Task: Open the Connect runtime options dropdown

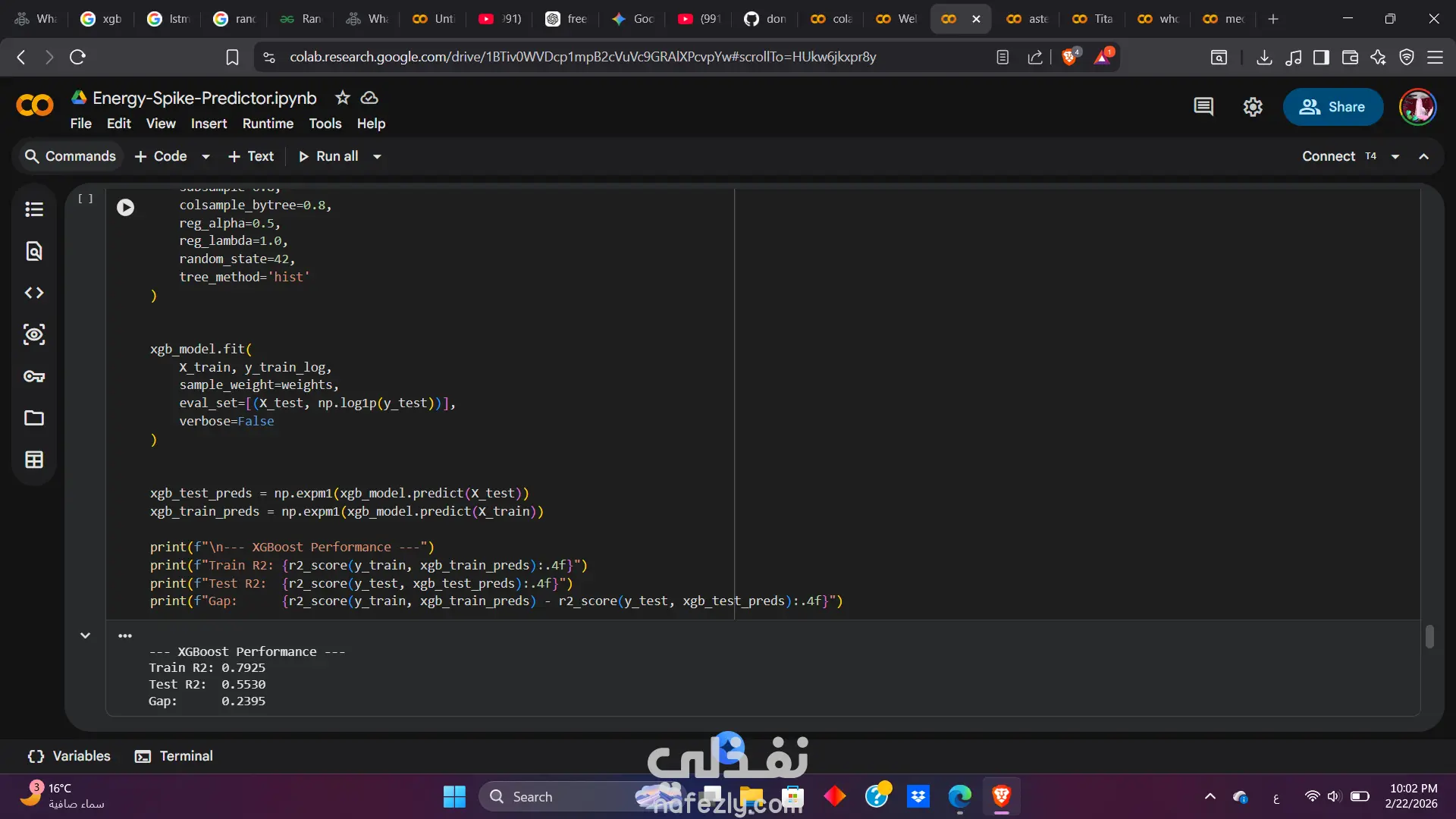Action: (x=1395, y=157)
